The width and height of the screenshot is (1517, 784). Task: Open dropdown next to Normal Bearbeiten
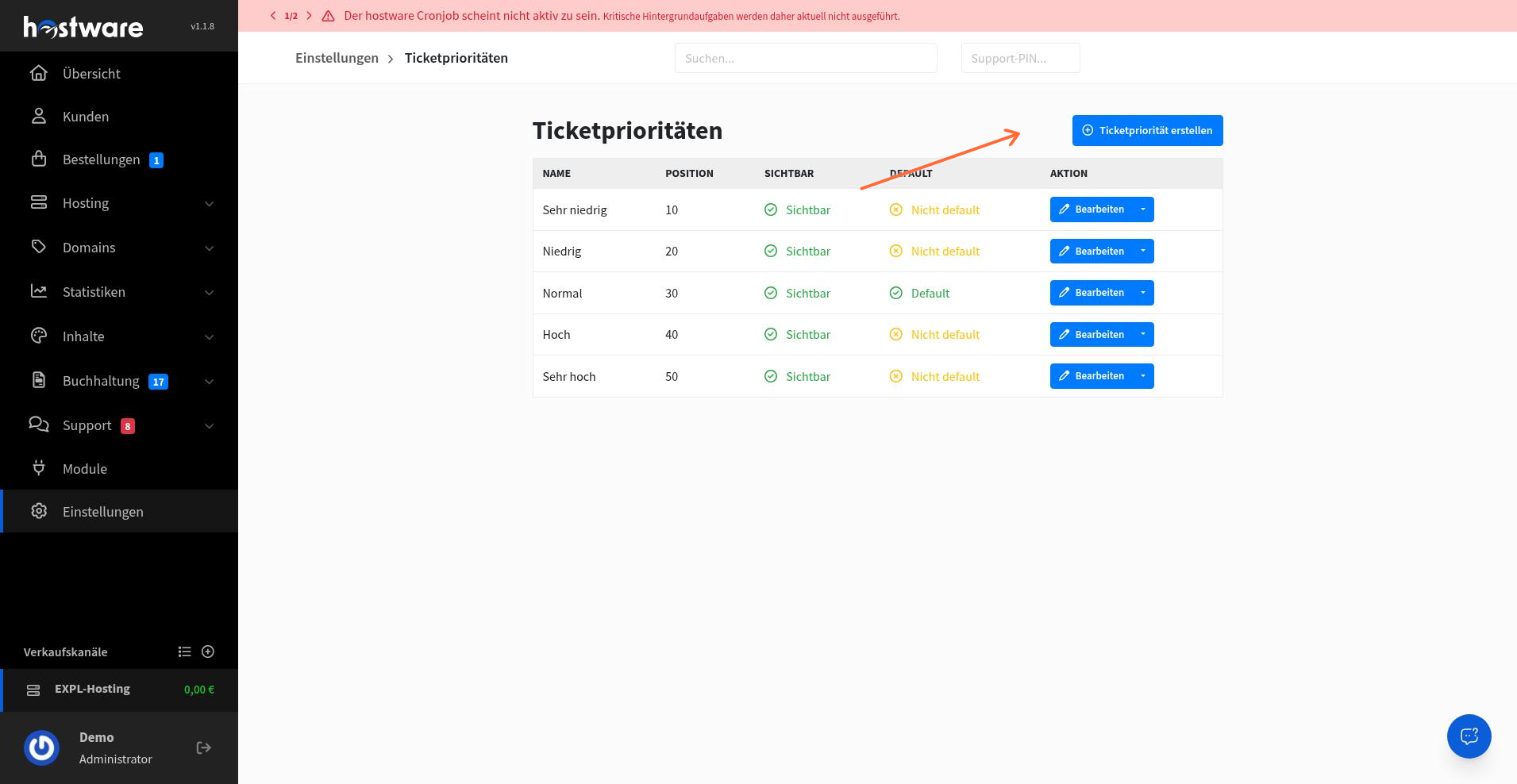pos(1143,293)
